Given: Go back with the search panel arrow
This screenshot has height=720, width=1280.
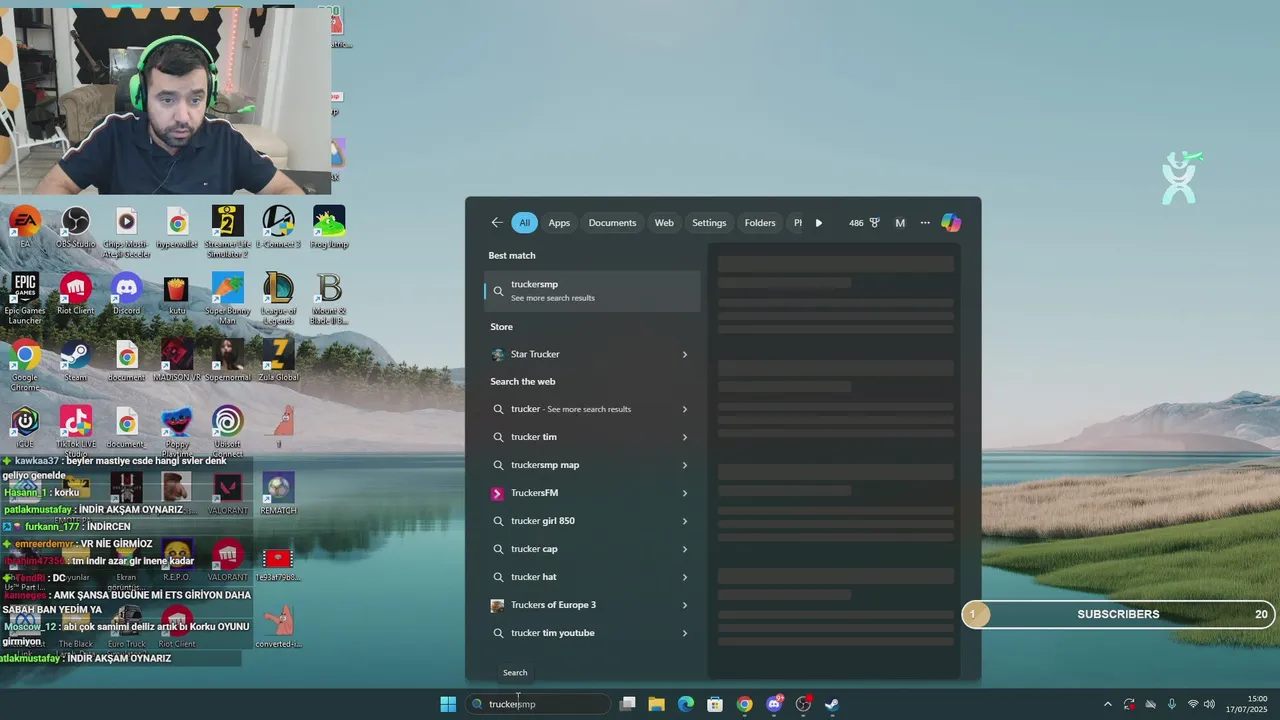Looking at the screenshot, I should pos(497,223).
